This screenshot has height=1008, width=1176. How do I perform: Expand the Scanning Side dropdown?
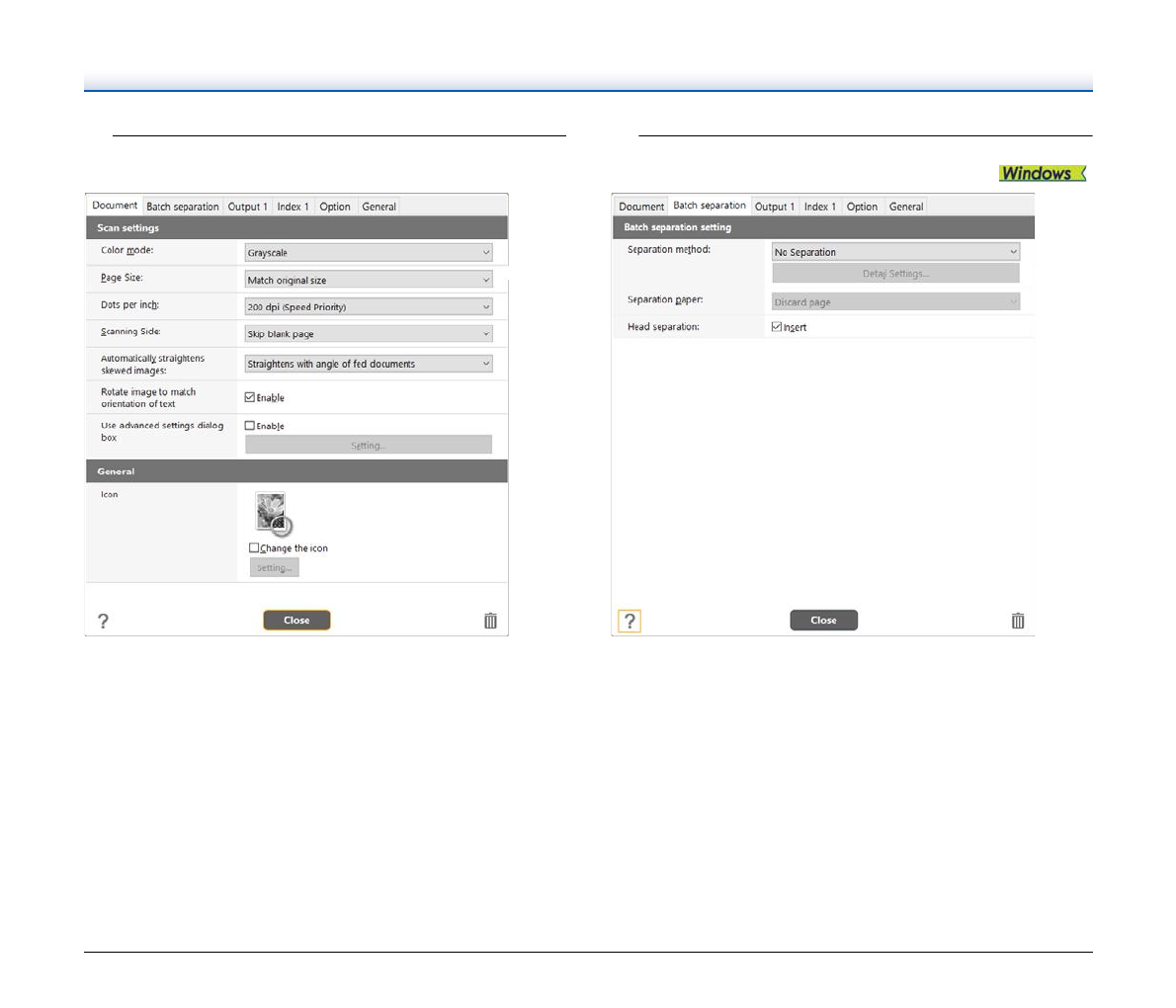[368, 334]
